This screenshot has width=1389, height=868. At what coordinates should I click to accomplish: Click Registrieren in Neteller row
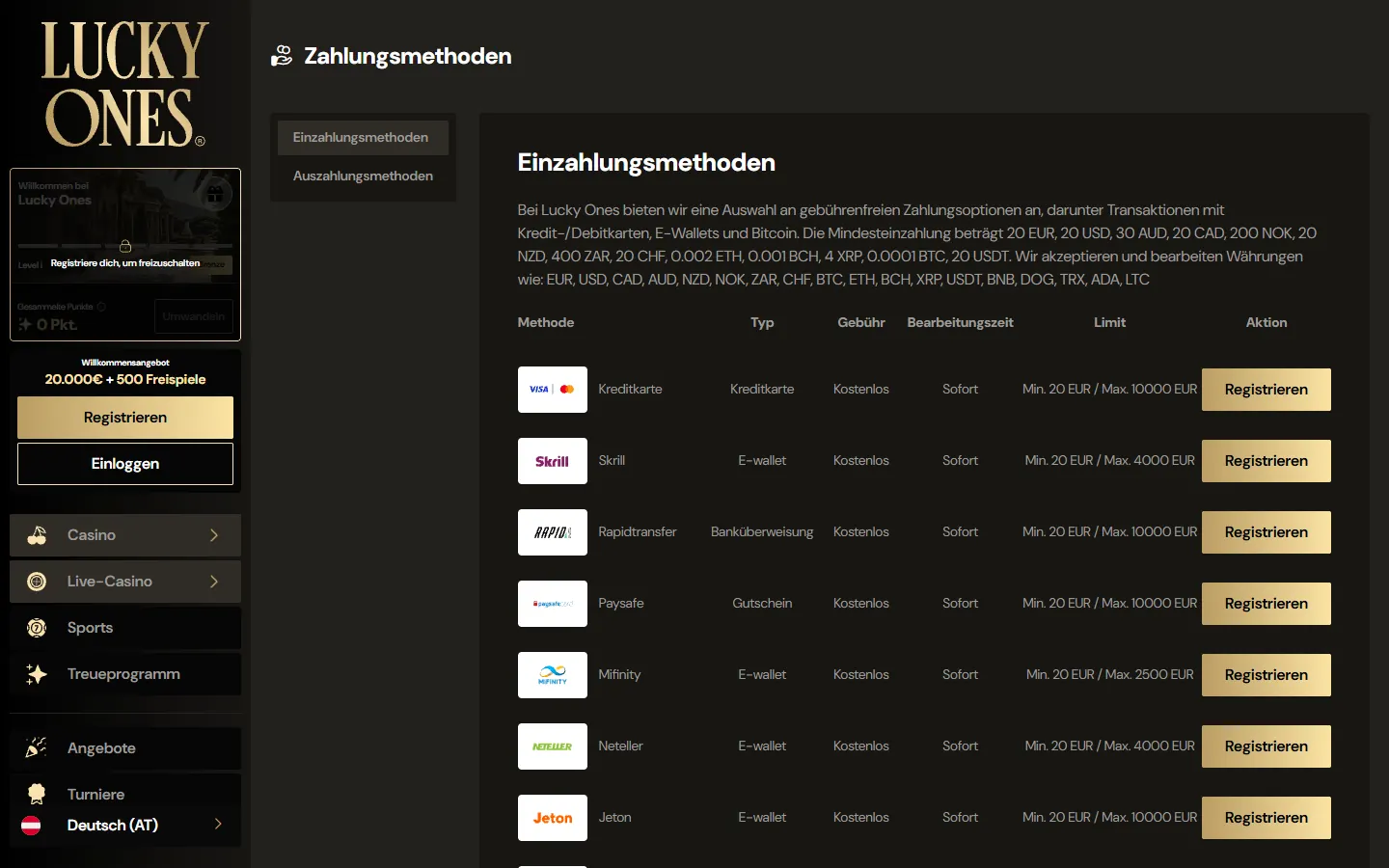(x=1266, y=746)
